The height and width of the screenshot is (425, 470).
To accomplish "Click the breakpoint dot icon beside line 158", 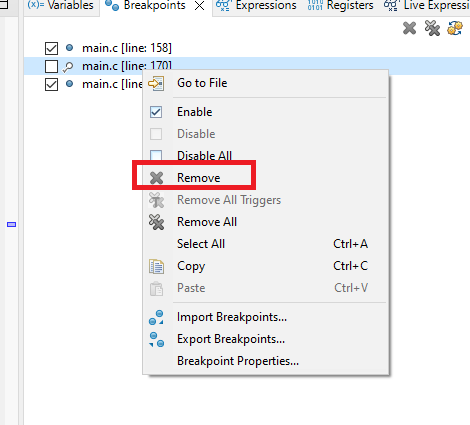I will point(69,48).
